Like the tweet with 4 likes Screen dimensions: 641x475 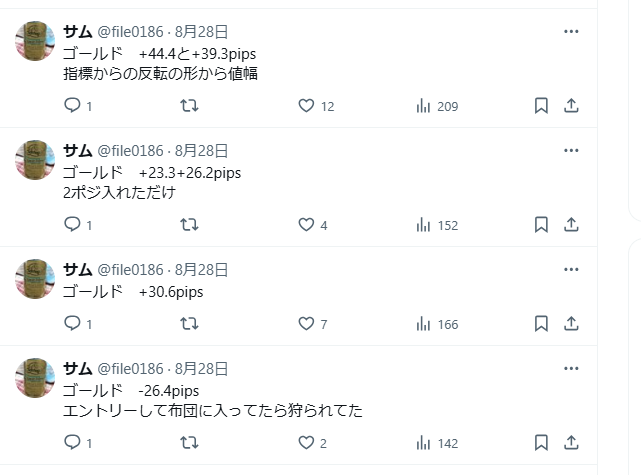tap(307, 225)
